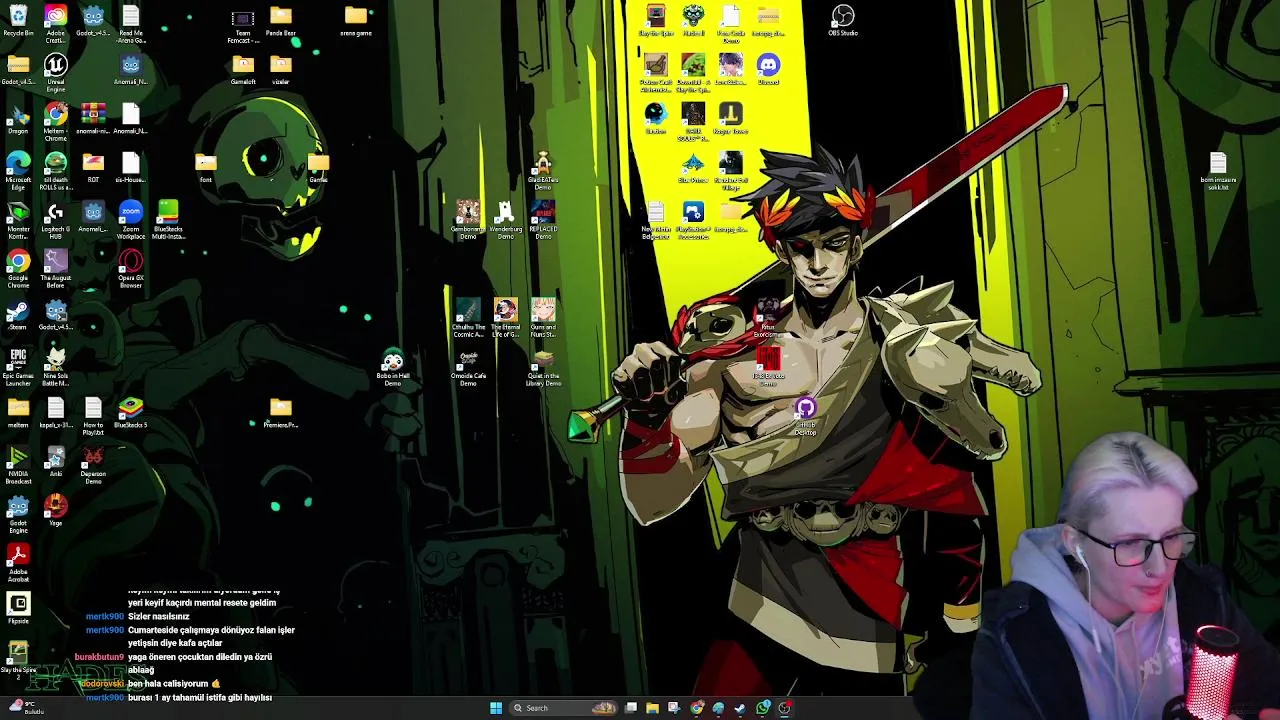Open the Bobo in Hell Demo shortcut
Image resolution: width=1280 pixels, height=720 pixels.
coord(393,366)
